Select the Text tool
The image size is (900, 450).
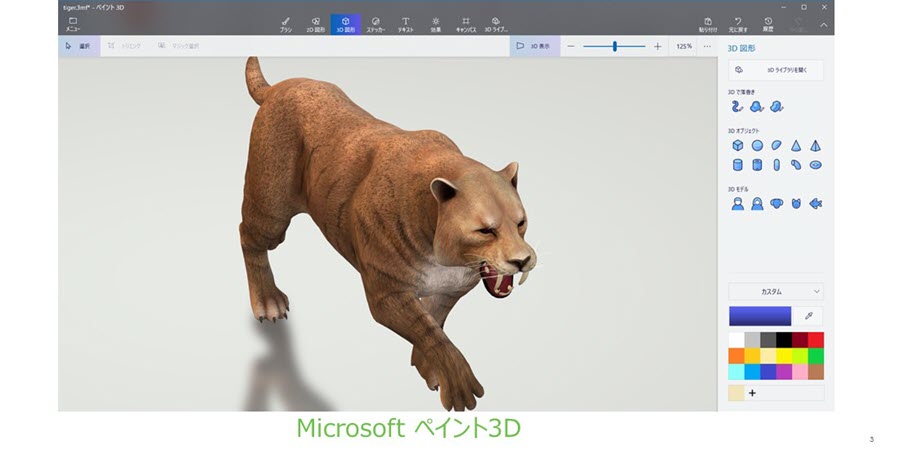coord(405,23)
